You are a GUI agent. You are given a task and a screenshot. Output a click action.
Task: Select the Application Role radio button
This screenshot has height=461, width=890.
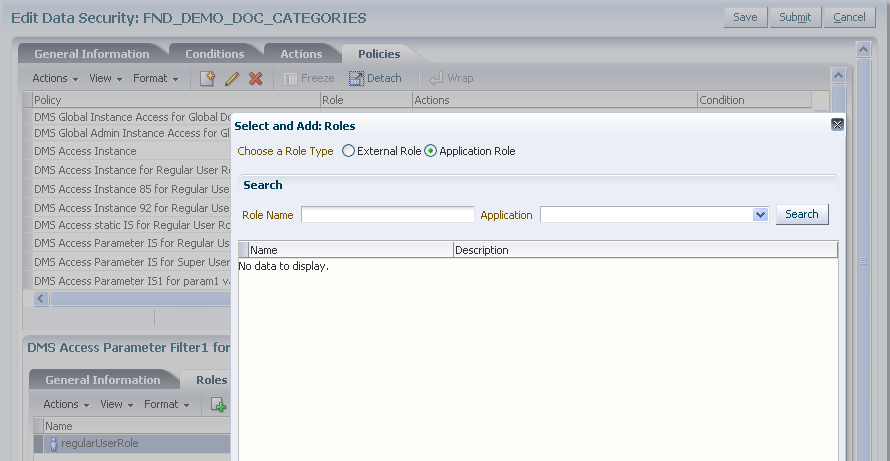click(431, 151)
